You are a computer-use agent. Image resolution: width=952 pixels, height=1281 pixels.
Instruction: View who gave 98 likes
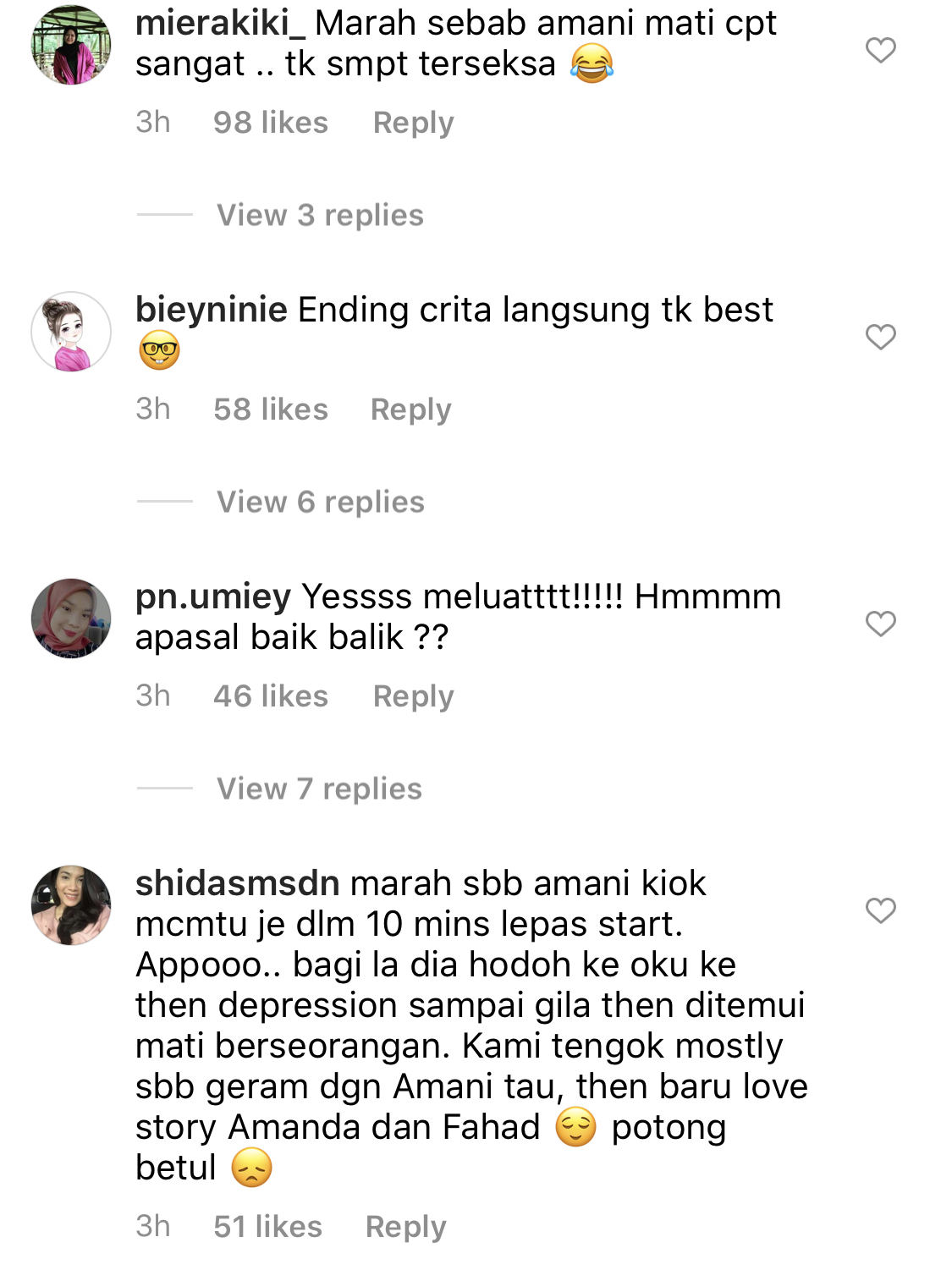[271, 123]
